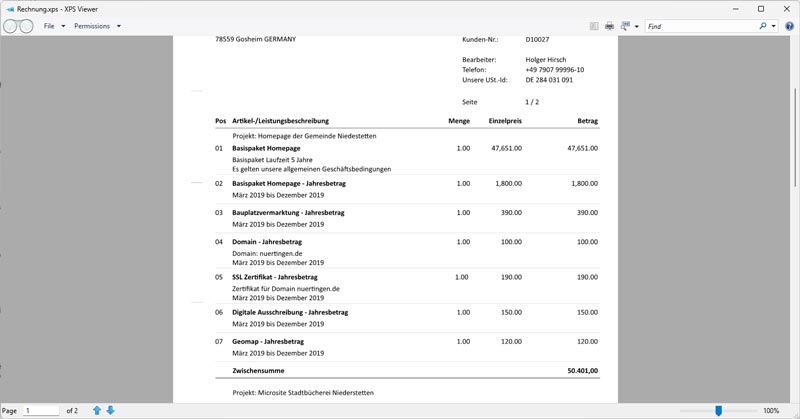The height and width of the screenshot is (419, 800).
Task: Go to previous page with up arrow
Action: click(97, 411)
